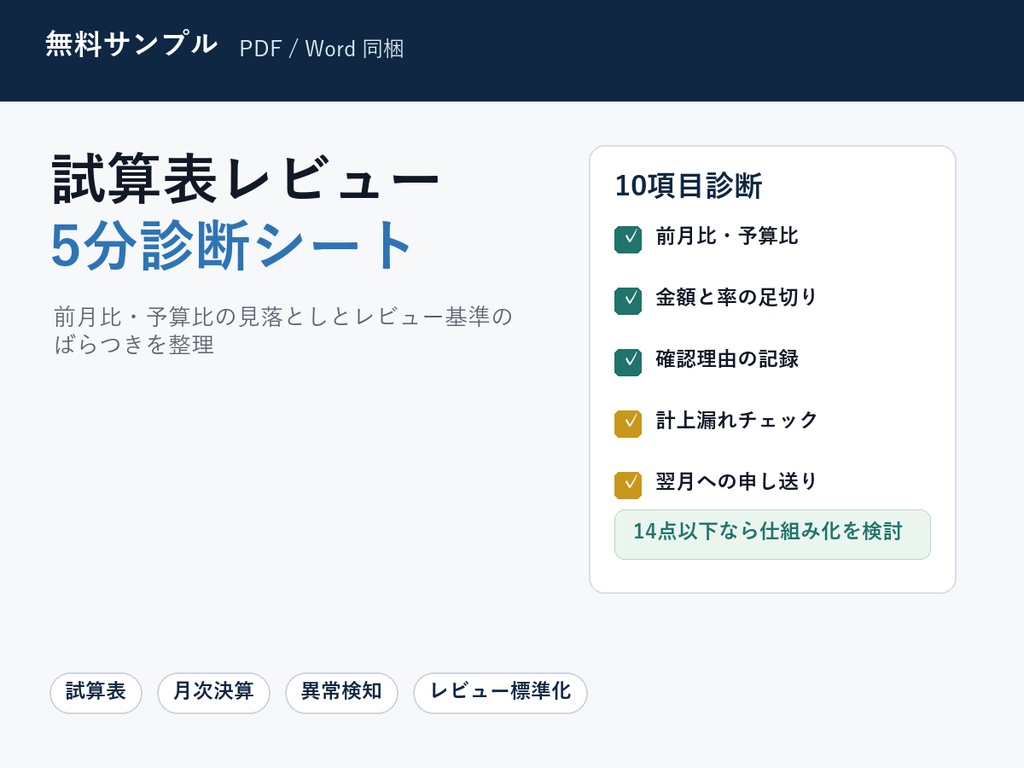Click the レビュー標準化 tag pill

click(x=500, y=693)
